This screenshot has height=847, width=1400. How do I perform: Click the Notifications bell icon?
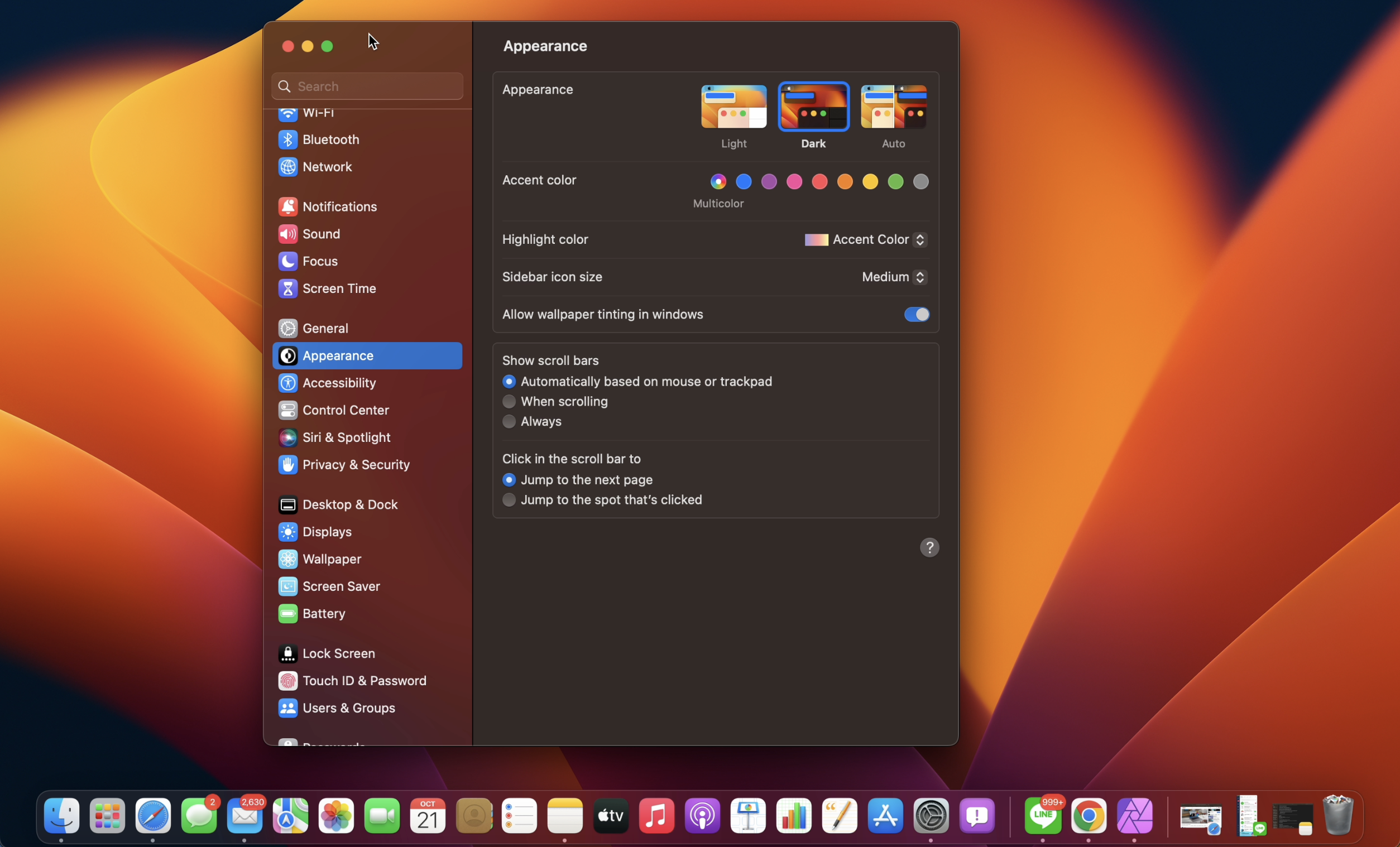point(287,206)
